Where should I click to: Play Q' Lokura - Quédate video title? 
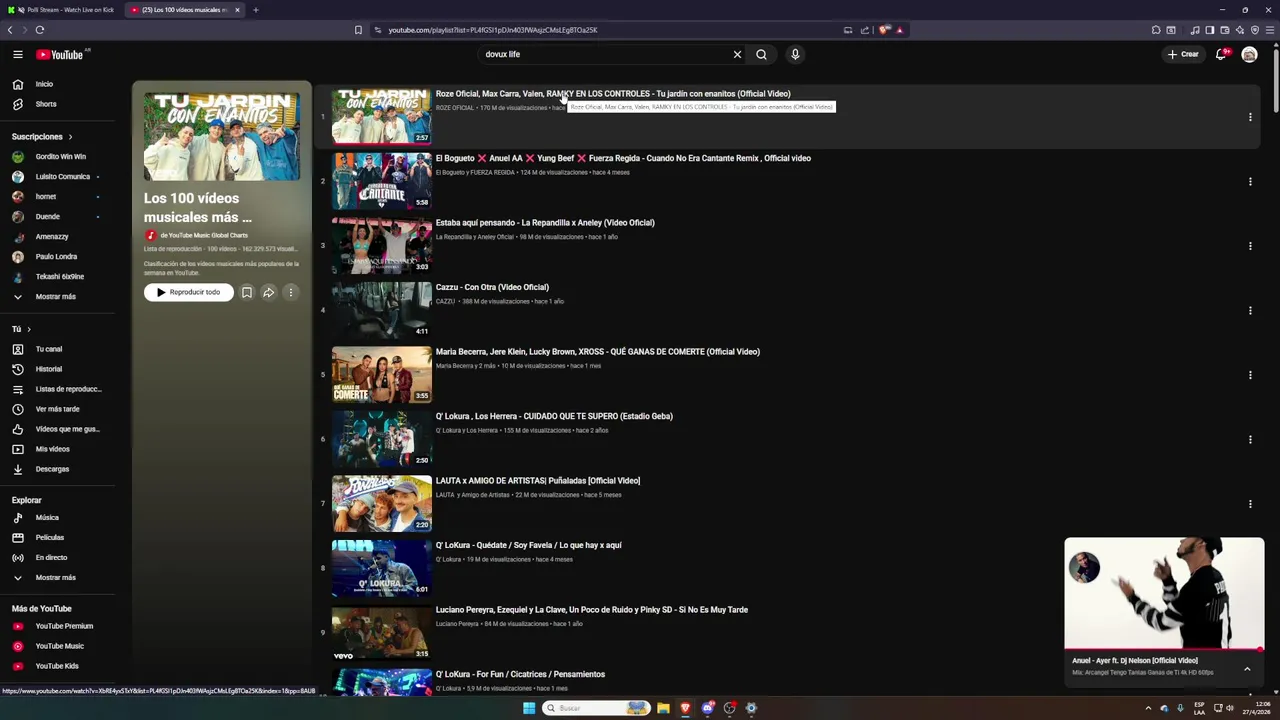(528, 545)
